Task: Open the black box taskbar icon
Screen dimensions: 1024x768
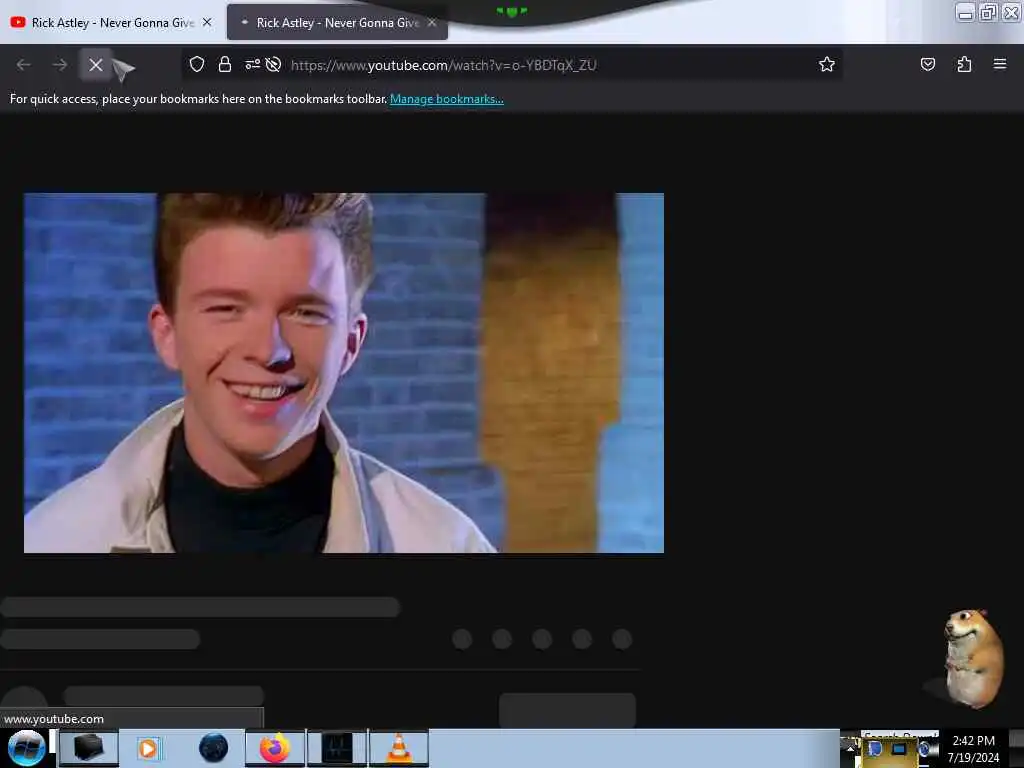Action: click(x=88, y=748)
